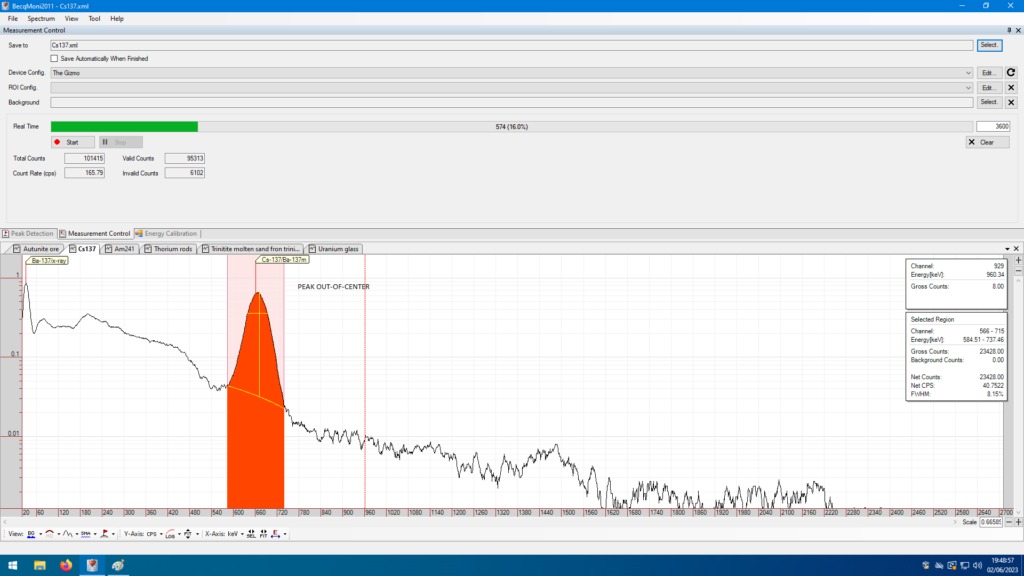This screenshot has height=576, width=1024.
Task: Click the red arc HD view icon
Action: tap(50, 534)
